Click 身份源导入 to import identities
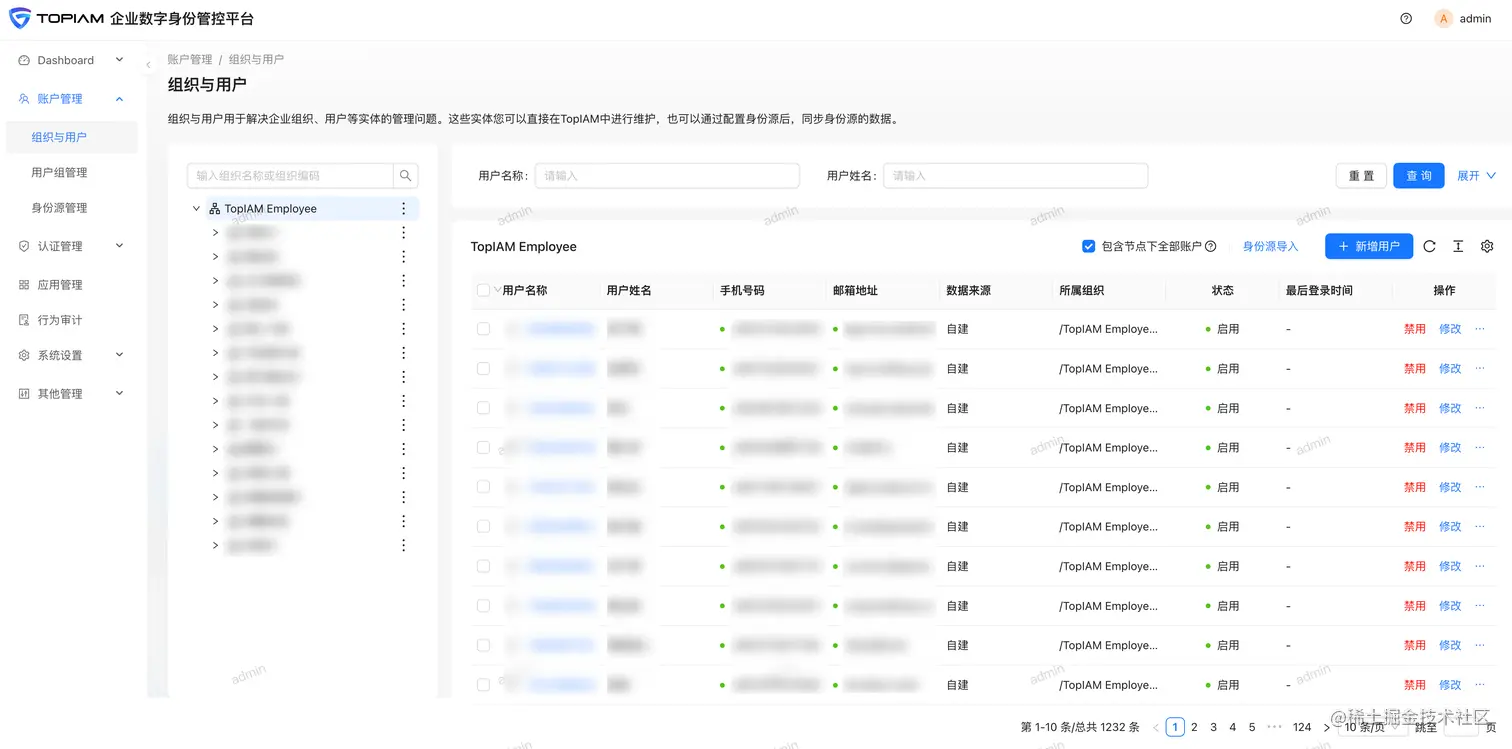The height and width of the screenshot is (749, 1512). pyautogui.click(x=1270, y=246)
